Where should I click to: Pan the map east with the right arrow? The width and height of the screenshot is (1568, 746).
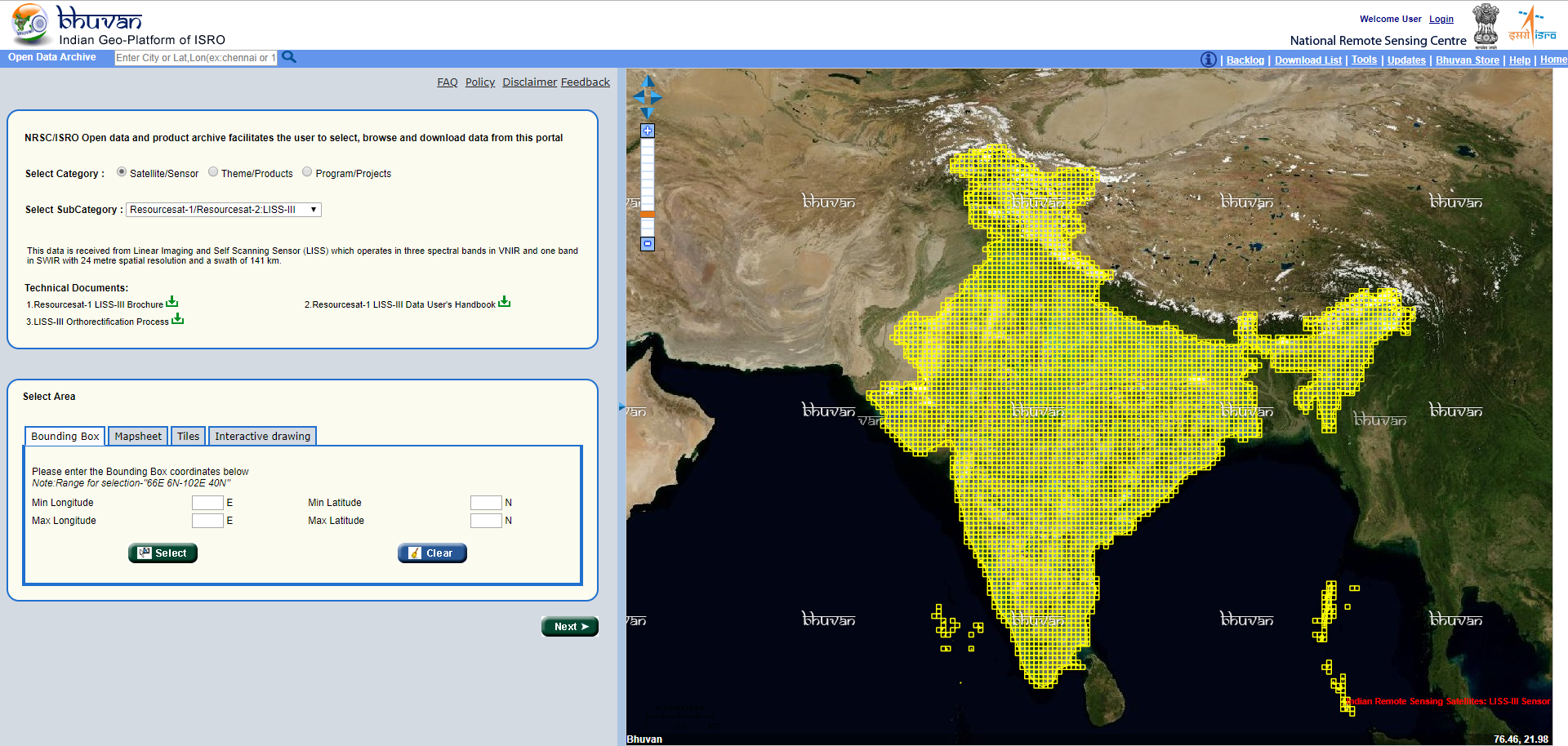click(x=657, y=97)
